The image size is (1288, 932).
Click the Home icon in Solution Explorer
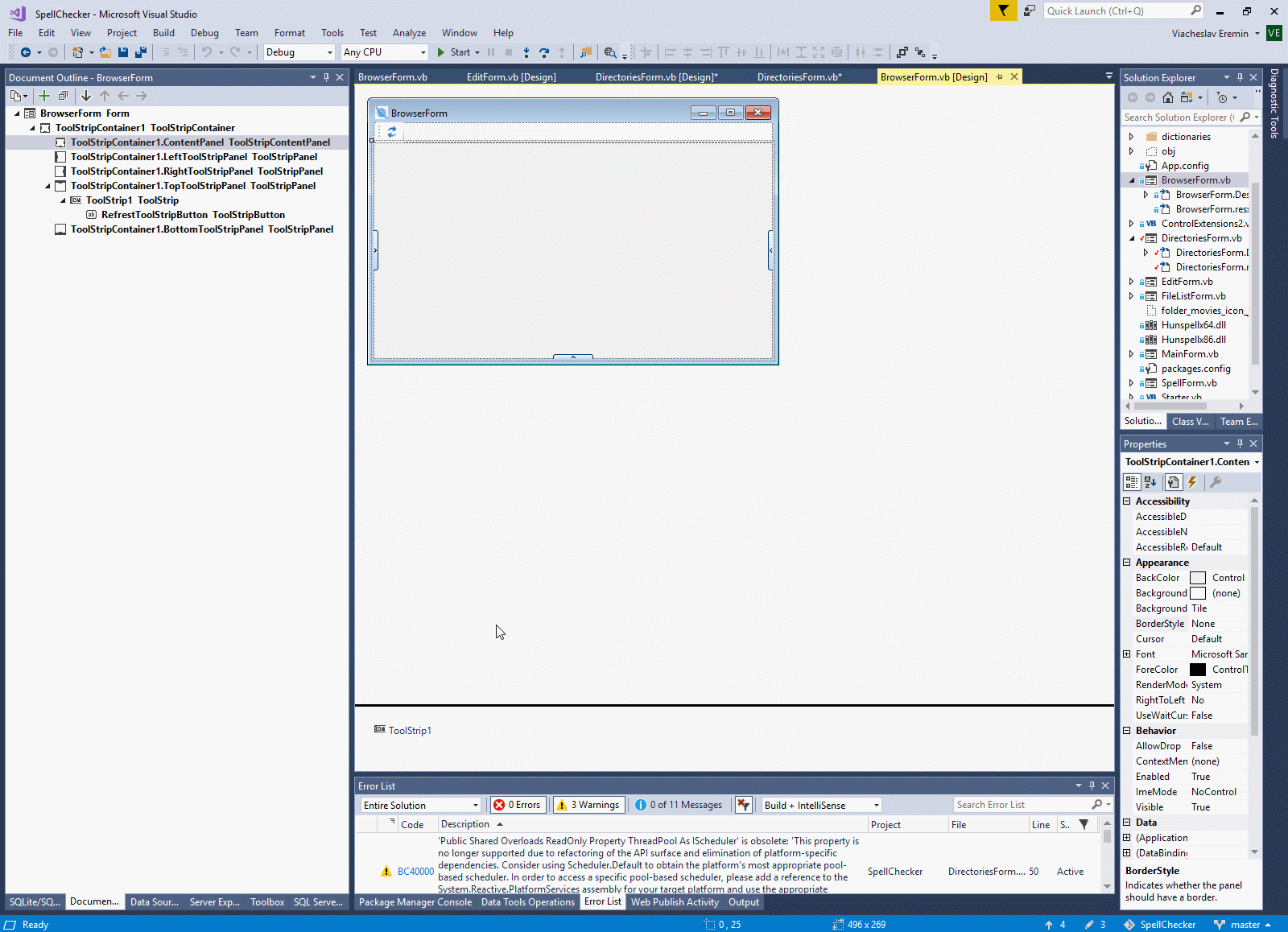[1168, 97]
